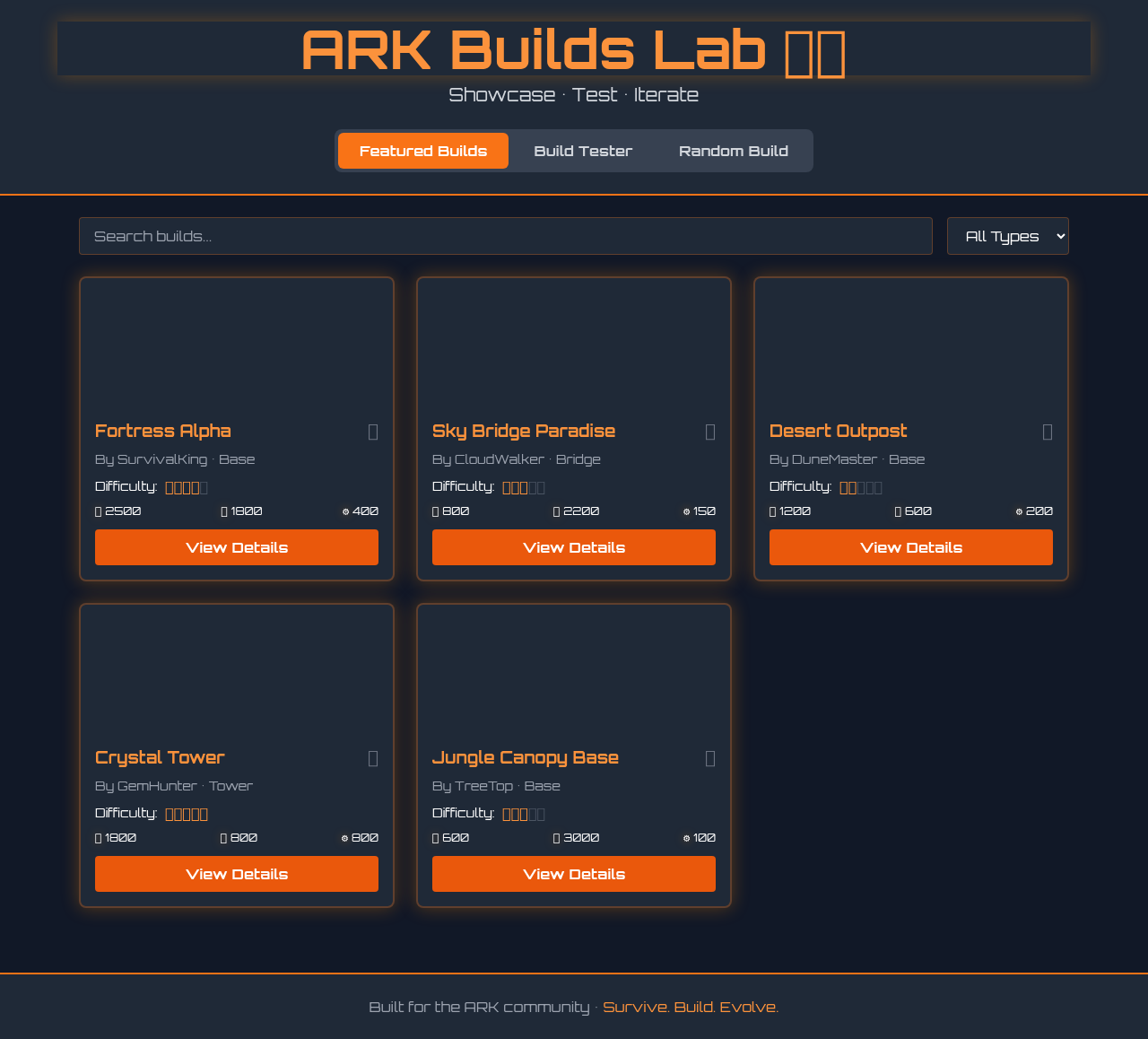The image size is (1148, 1039).
Task: Click the search builds input field
Action: click(x=505, y=235)
